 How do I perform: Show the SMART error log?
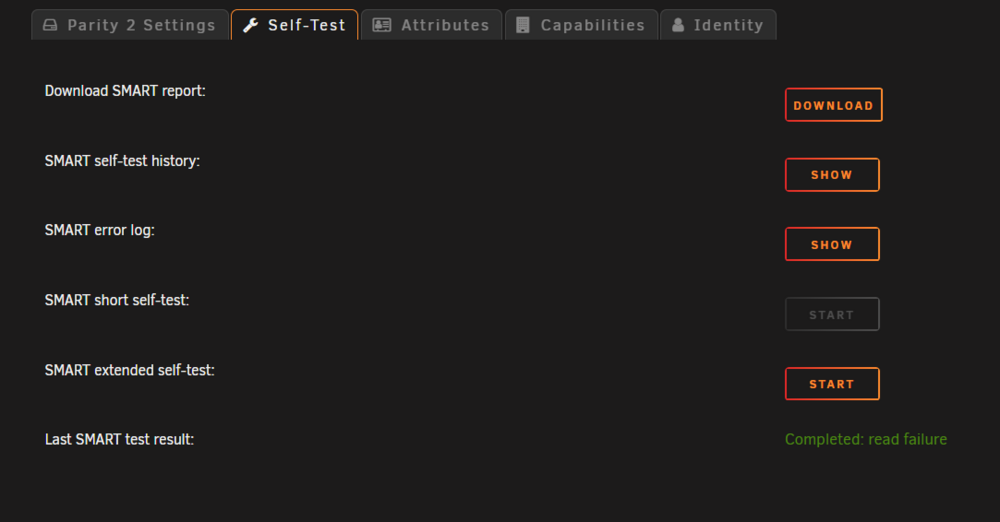pos(832,244)
